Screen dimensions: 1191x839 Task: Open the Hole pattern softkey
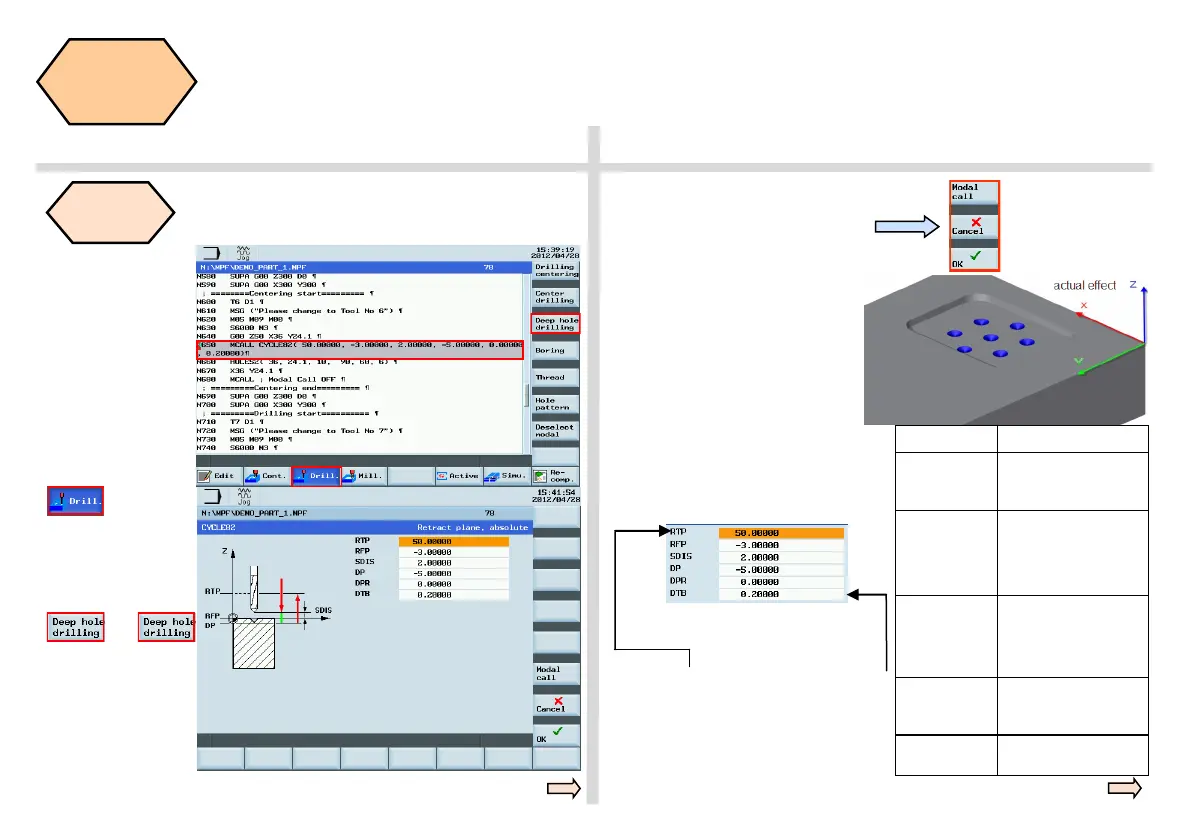pyautogui.click(x=555, y=404)
